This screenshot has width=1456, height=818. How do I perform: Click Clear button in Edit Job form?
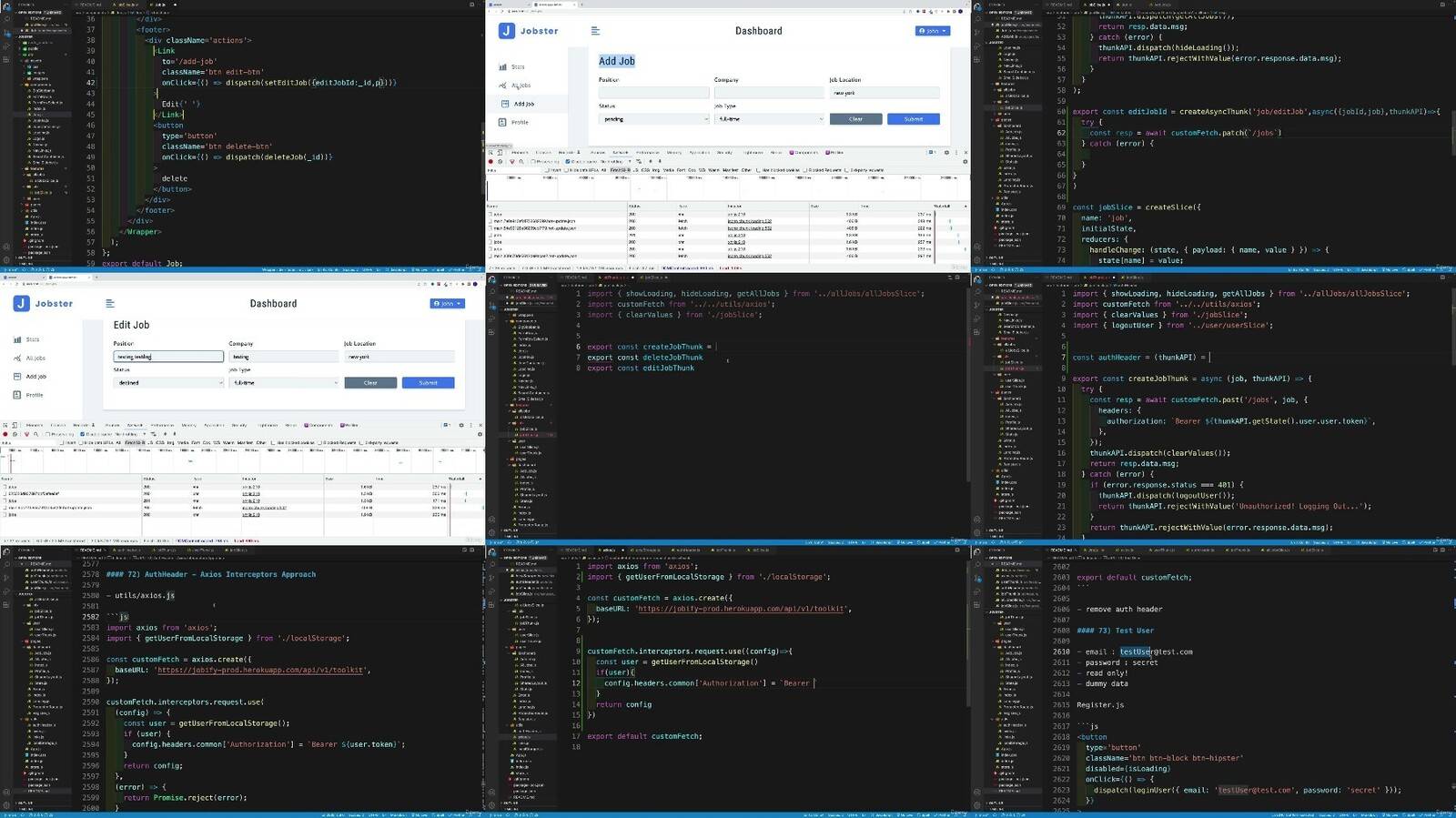(370, 383)
